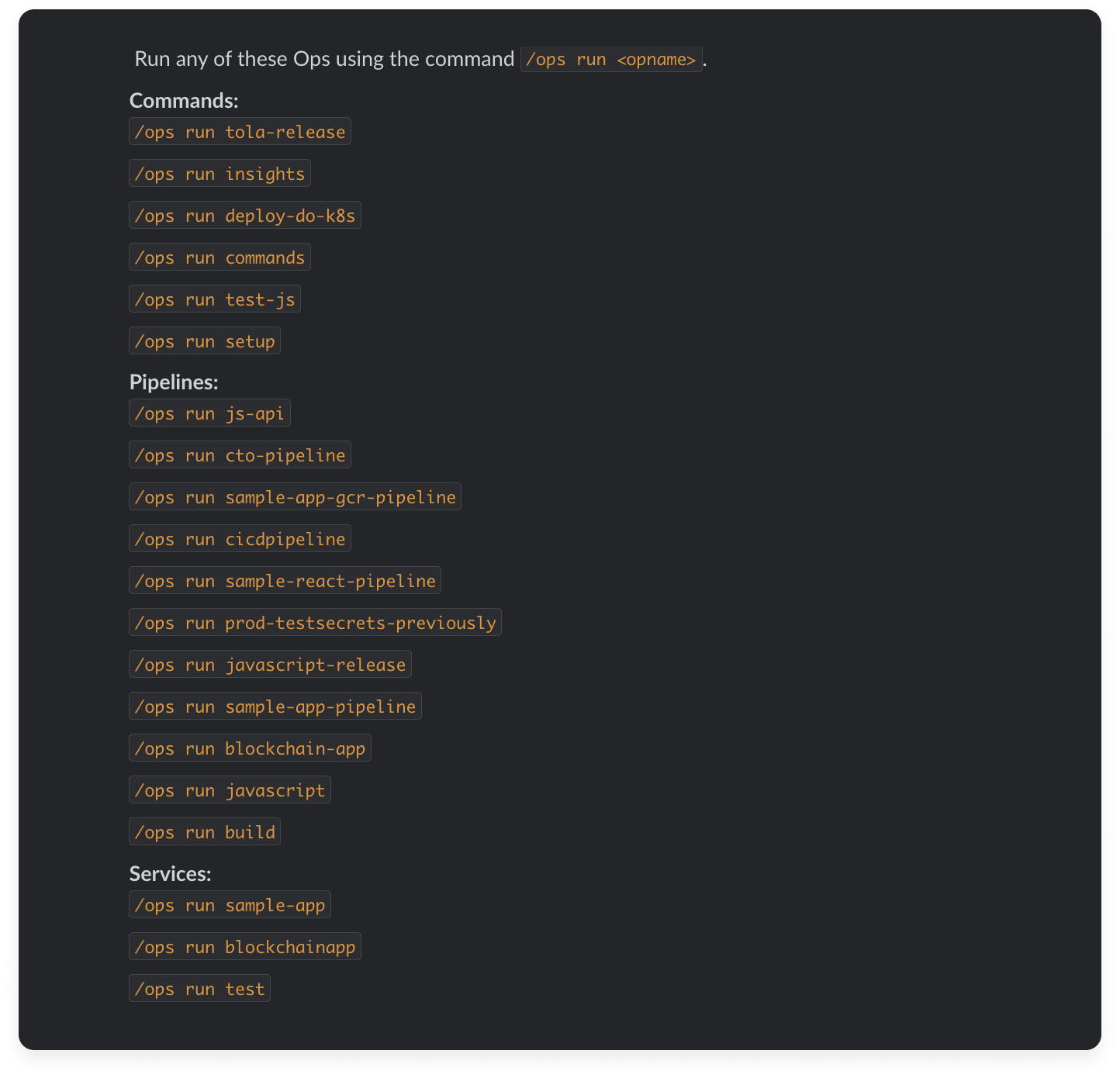Select the /ops run blockchainapp service
Viewport: 1120px width, 1078px height.
pos(245,947)
